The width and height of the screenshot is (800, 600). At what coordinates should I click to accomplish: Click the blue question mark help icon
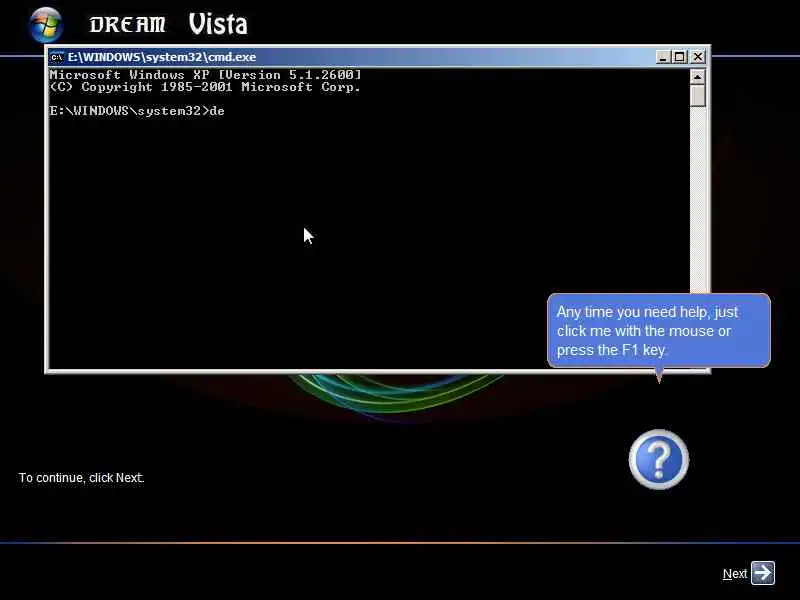coord(659,459)
